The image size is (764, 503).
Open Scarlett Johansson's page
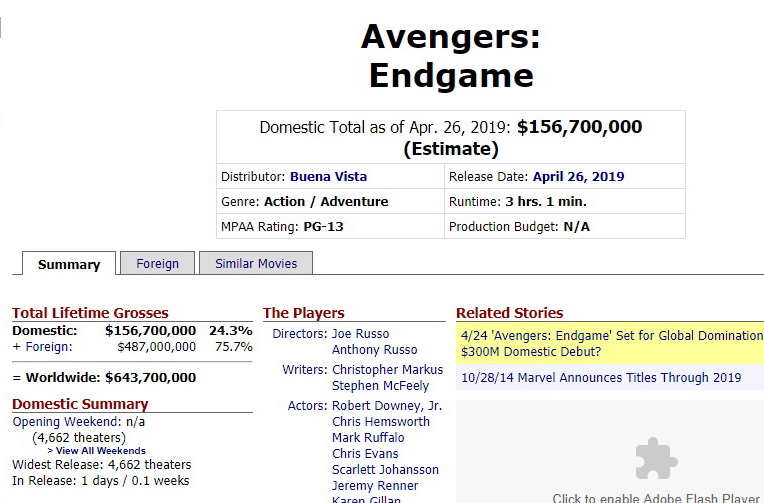[x=385, y=470]
